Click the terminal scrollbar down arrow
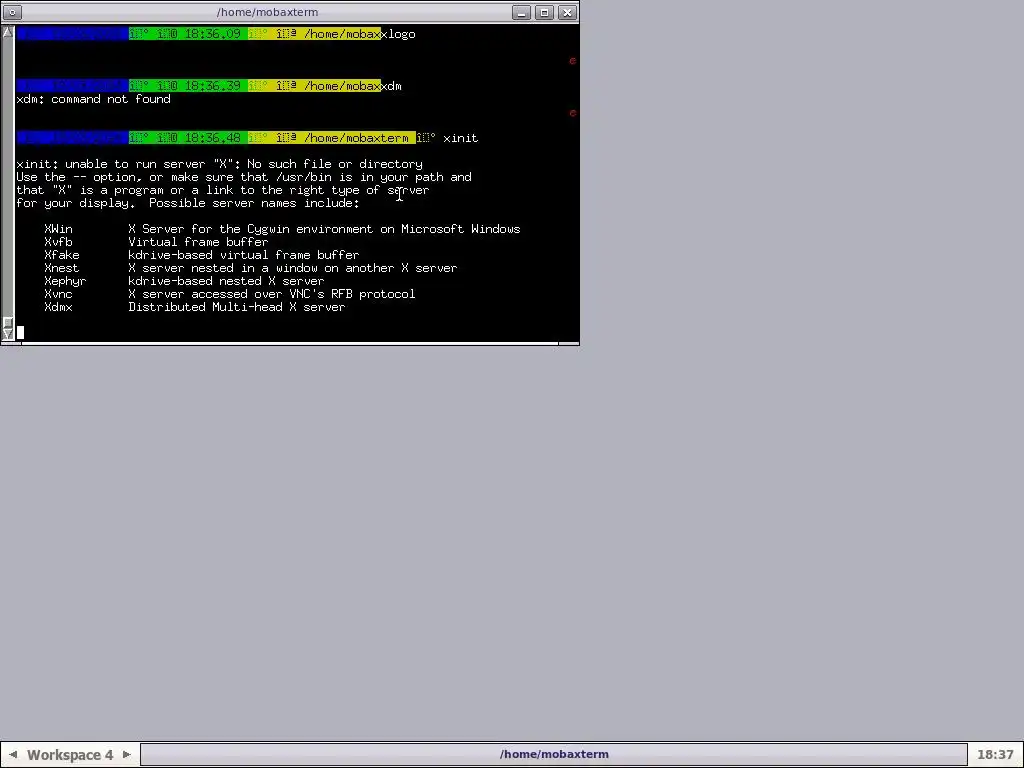This screenshot has height=768, width=1024. tap(8, 334)
